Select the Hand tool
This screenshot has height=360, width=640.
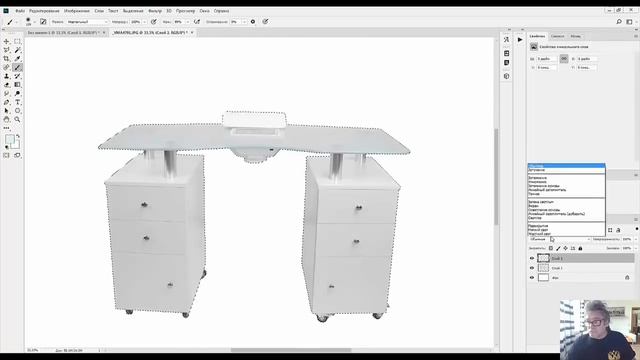(7, 120)
